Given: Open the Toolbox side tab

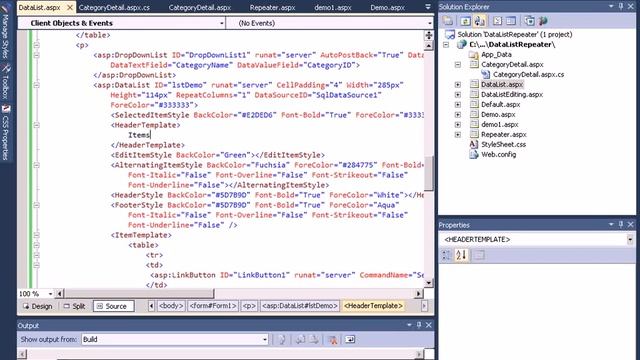Looking at the screenshot, I should (6, 82).
